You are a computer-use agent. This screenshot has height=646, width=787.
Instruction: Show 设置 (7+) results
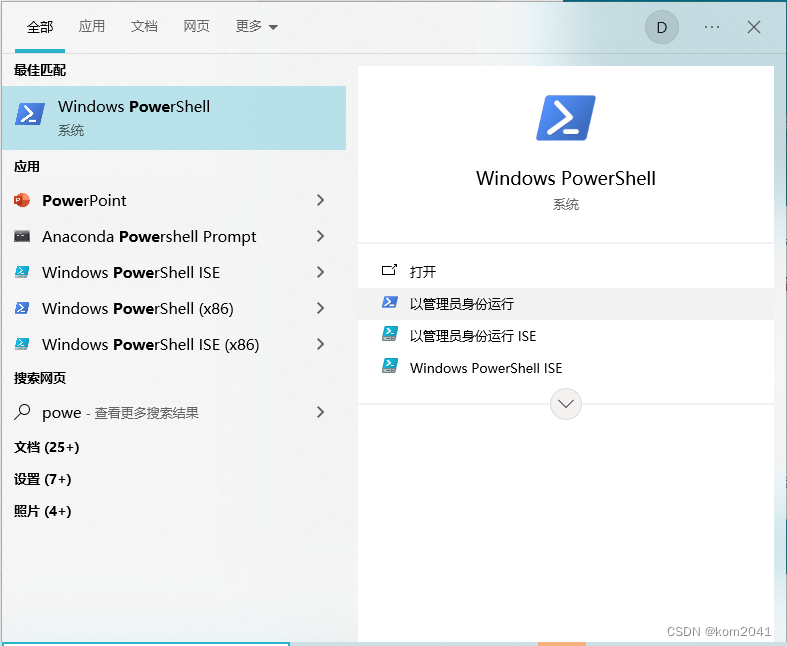point(42,479)
